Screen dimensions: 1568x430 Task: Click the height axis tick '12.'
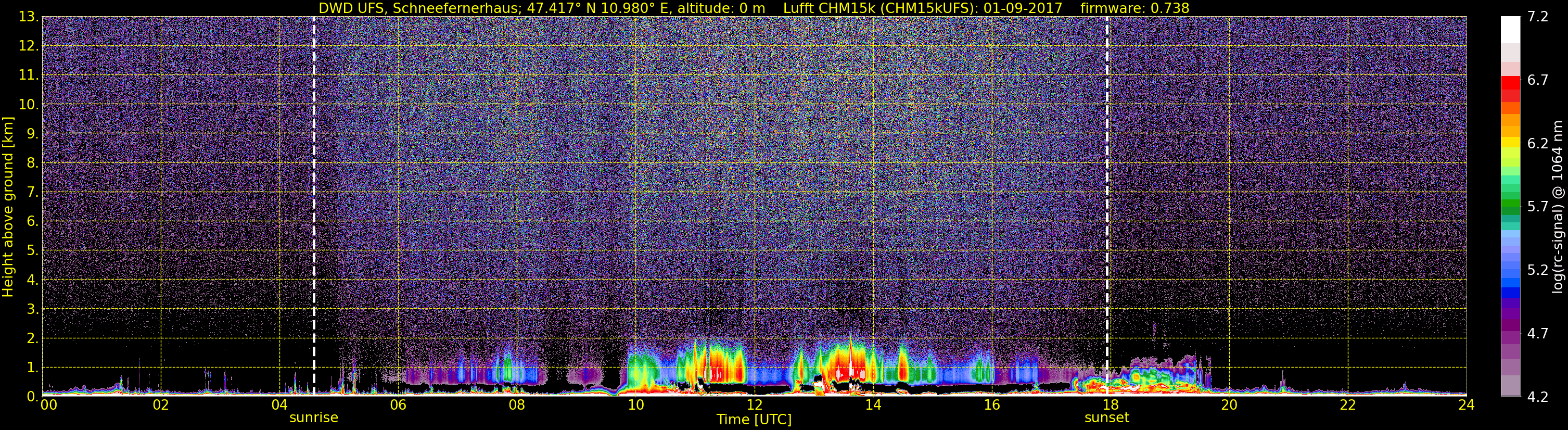pos(28,46)
